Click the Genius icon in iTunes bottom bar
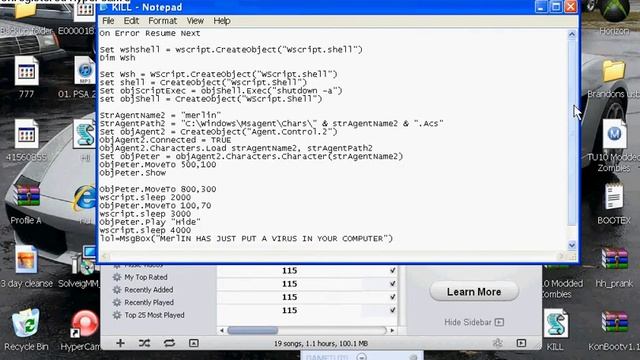Viewport: 640px width, 360px height. tap(497, 343)
